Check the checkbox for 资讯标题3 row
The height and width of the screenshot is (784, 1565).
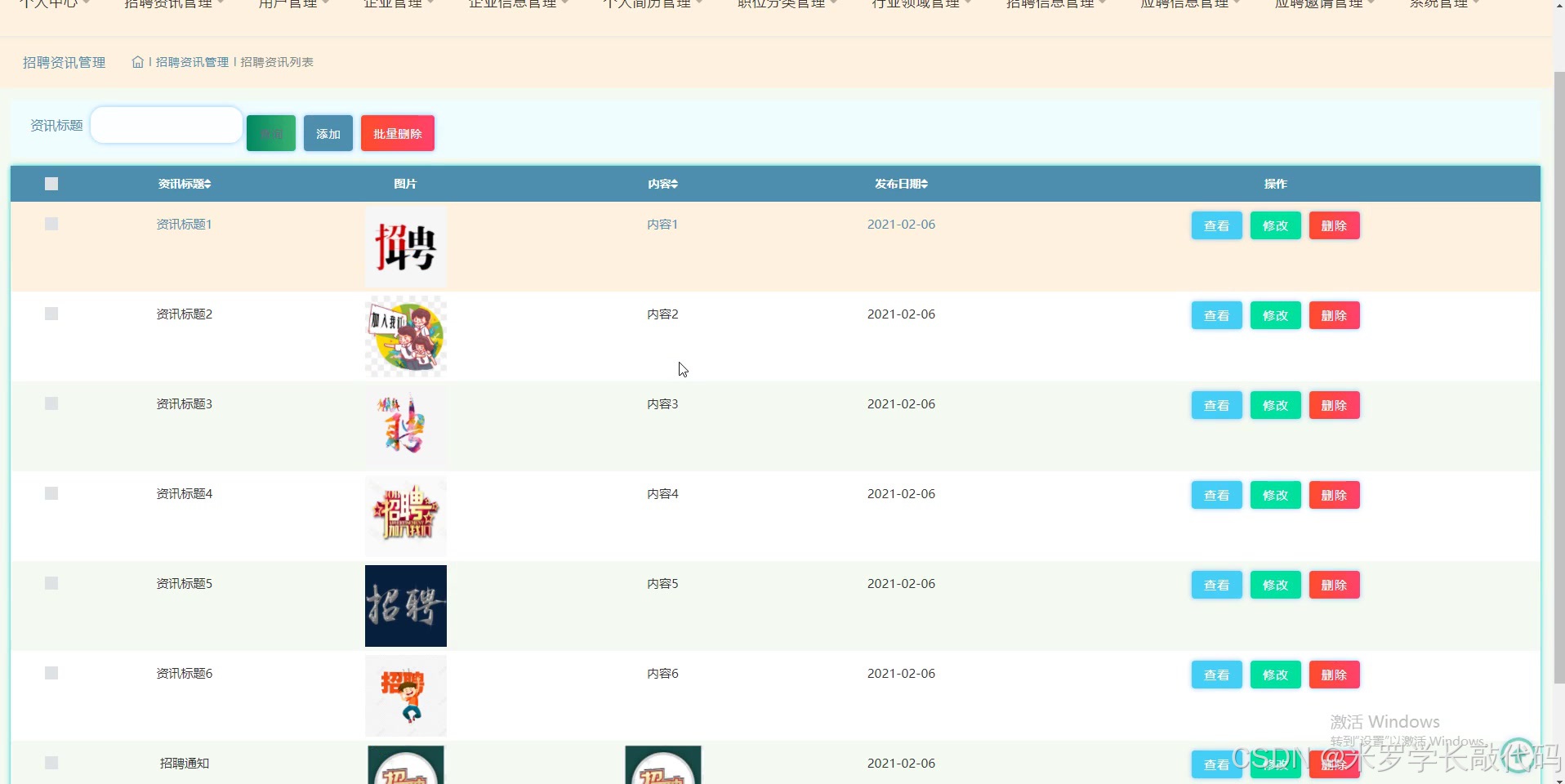(51, 403)
